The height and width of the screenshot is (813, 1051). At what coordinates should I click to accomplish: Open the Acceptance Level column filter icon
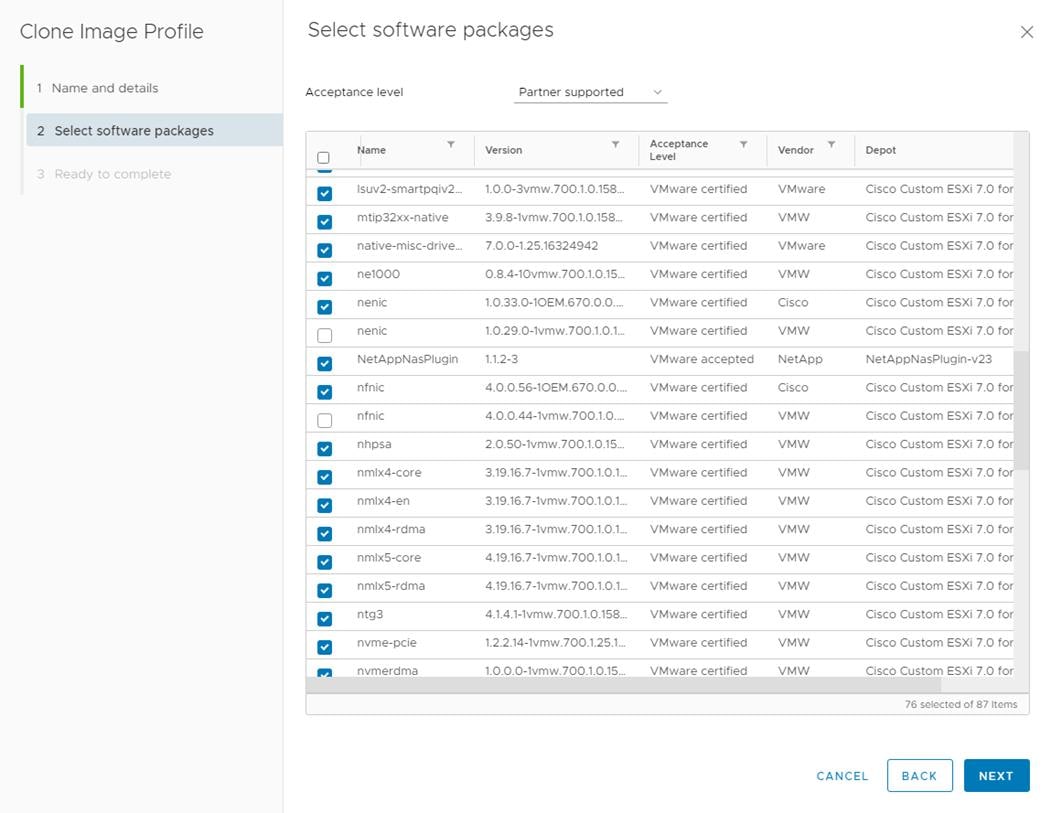click(x=743, y=144)
